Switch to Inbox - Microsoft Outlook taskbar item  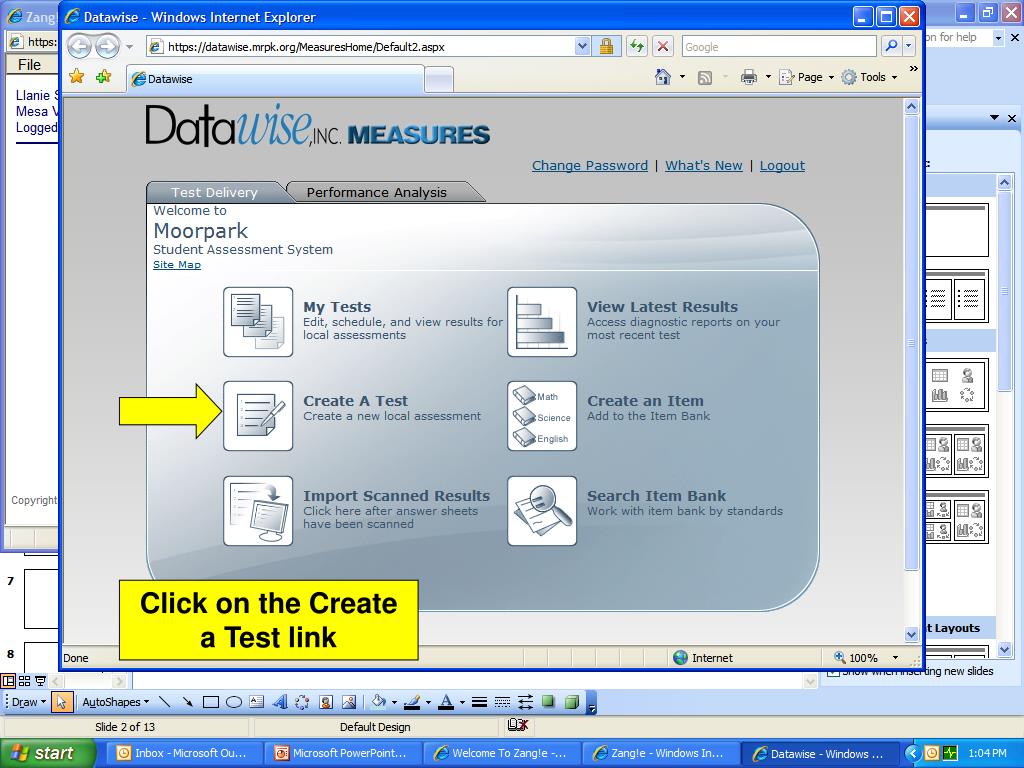(182, 753)
